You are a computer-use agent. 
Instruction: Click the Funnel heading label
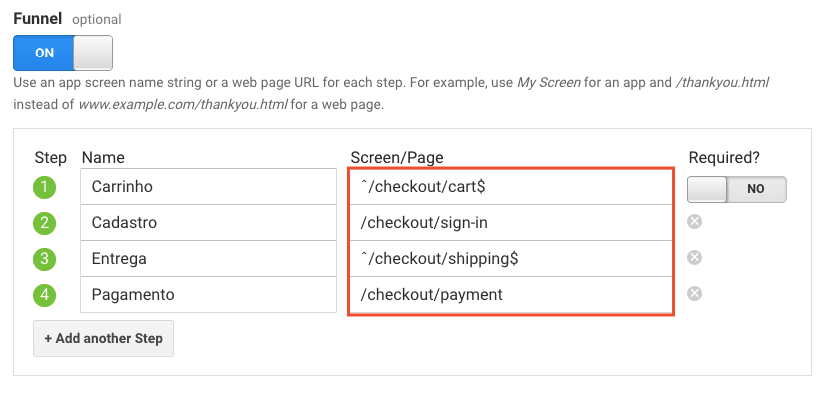click(37, 19)
